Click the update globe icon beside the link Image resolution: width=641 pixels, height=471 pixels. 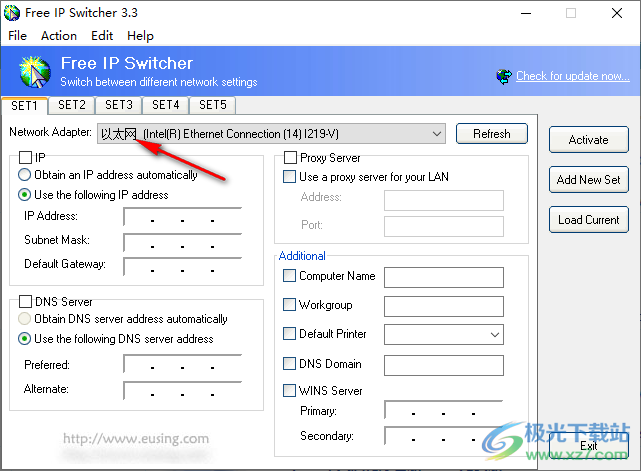504,76
